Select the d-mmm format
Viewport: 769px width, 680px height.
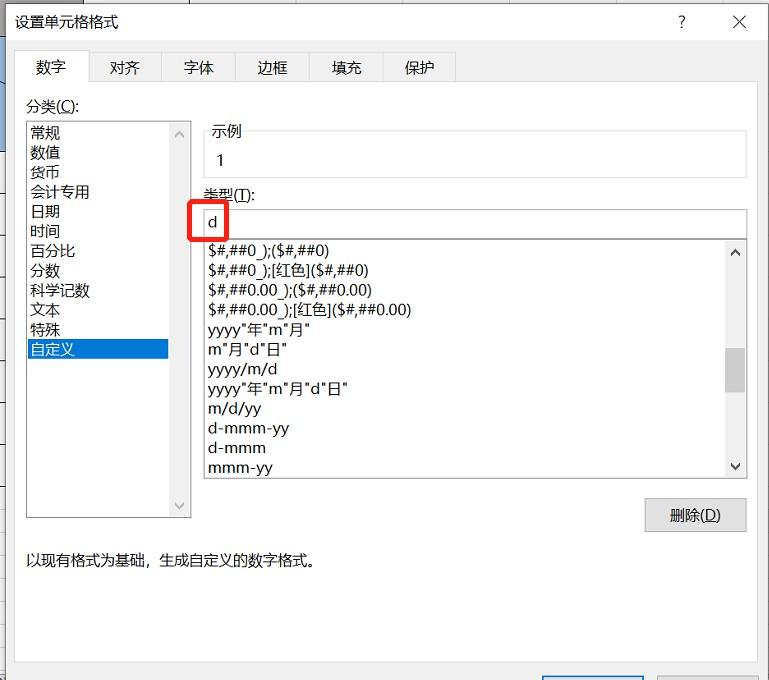pyautogui.click(x=464, y=448)
